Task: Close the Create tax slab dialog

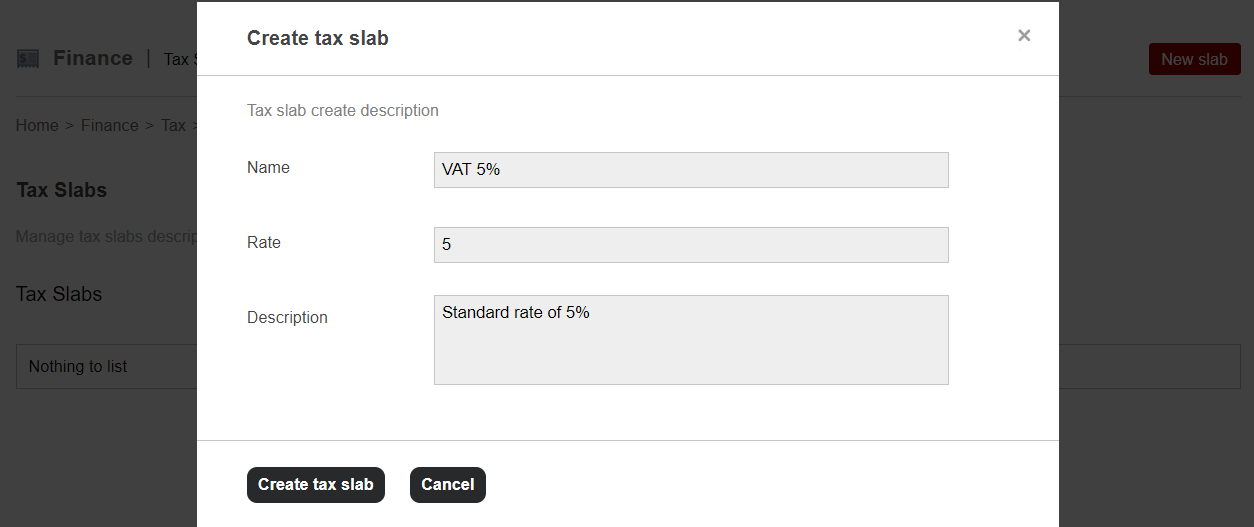Action: 1023,36
